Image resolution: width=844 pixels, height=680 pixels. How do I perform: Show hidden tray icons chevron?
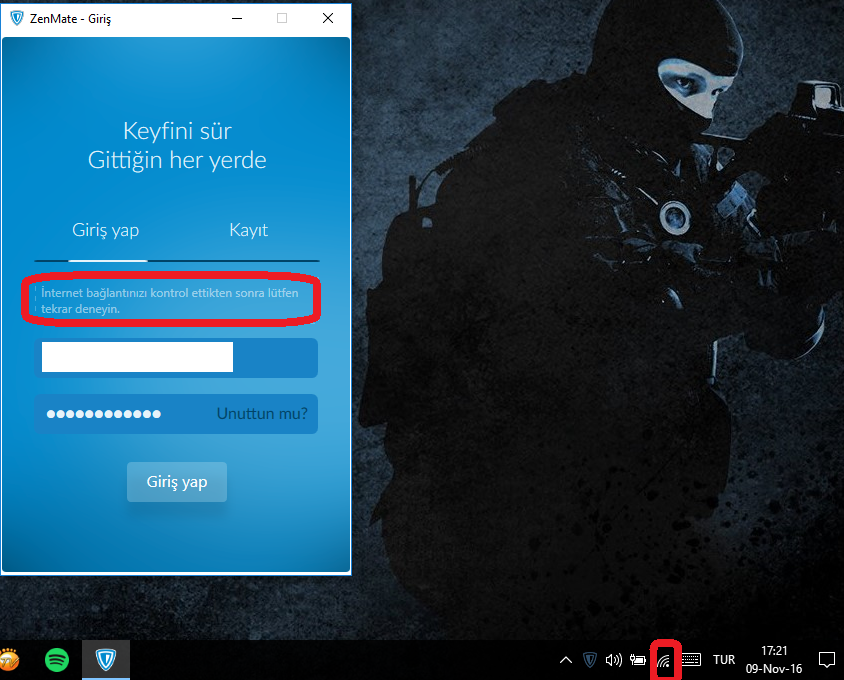tap(566, 660)
